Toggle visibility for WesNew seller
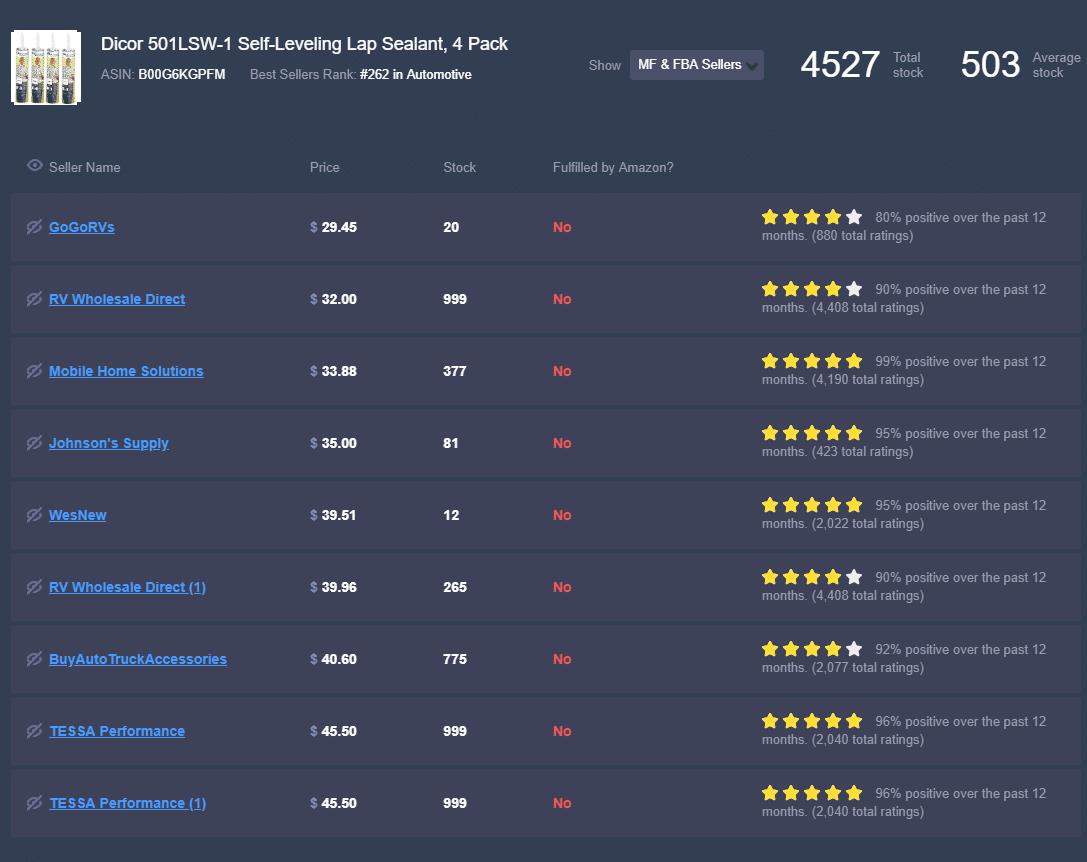 pyautogui.click(x=34, y=515)
